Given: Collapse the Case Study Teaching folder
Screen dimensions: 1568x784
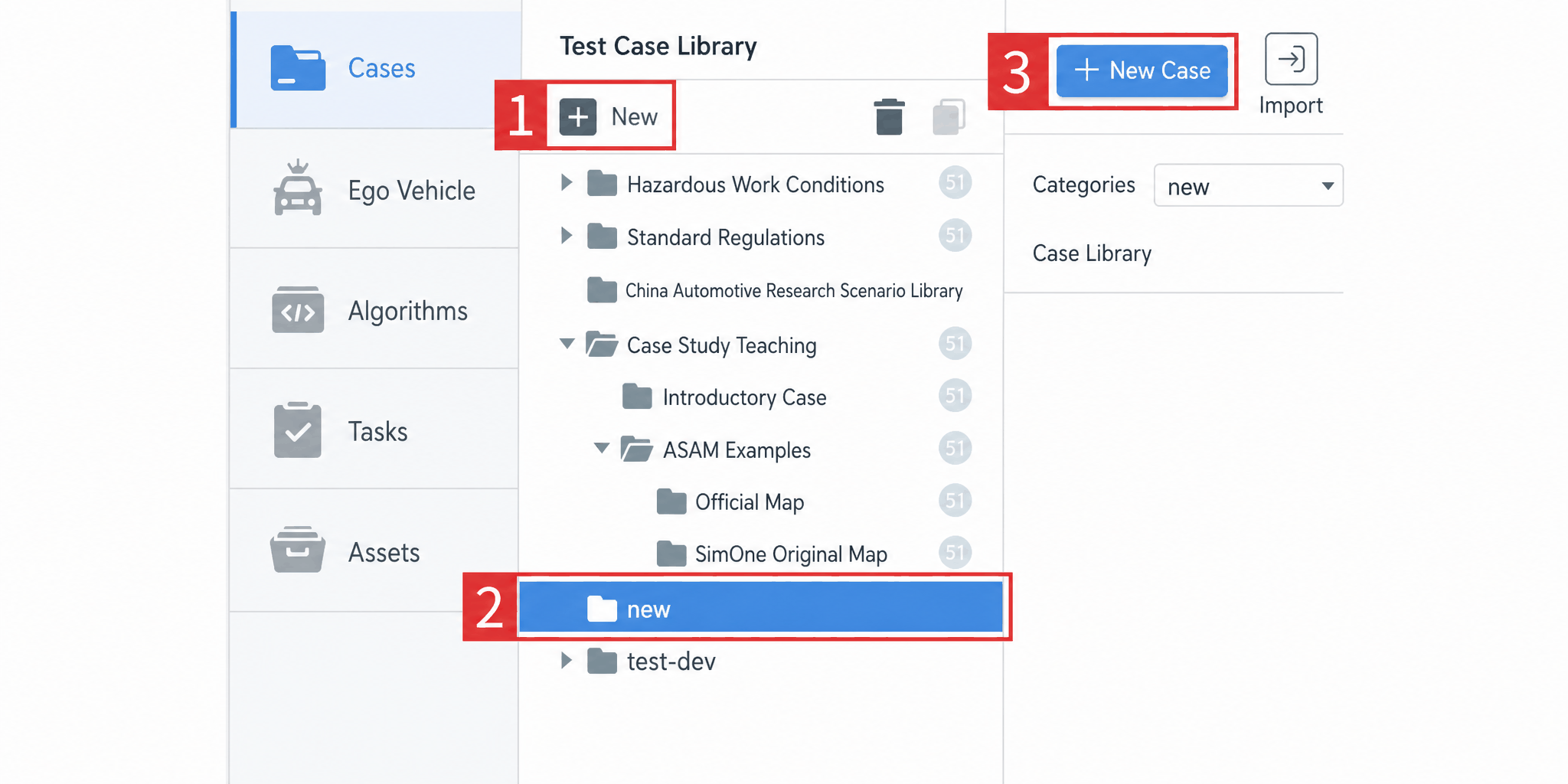Looking at the screenshot, I should click(567, 344).
